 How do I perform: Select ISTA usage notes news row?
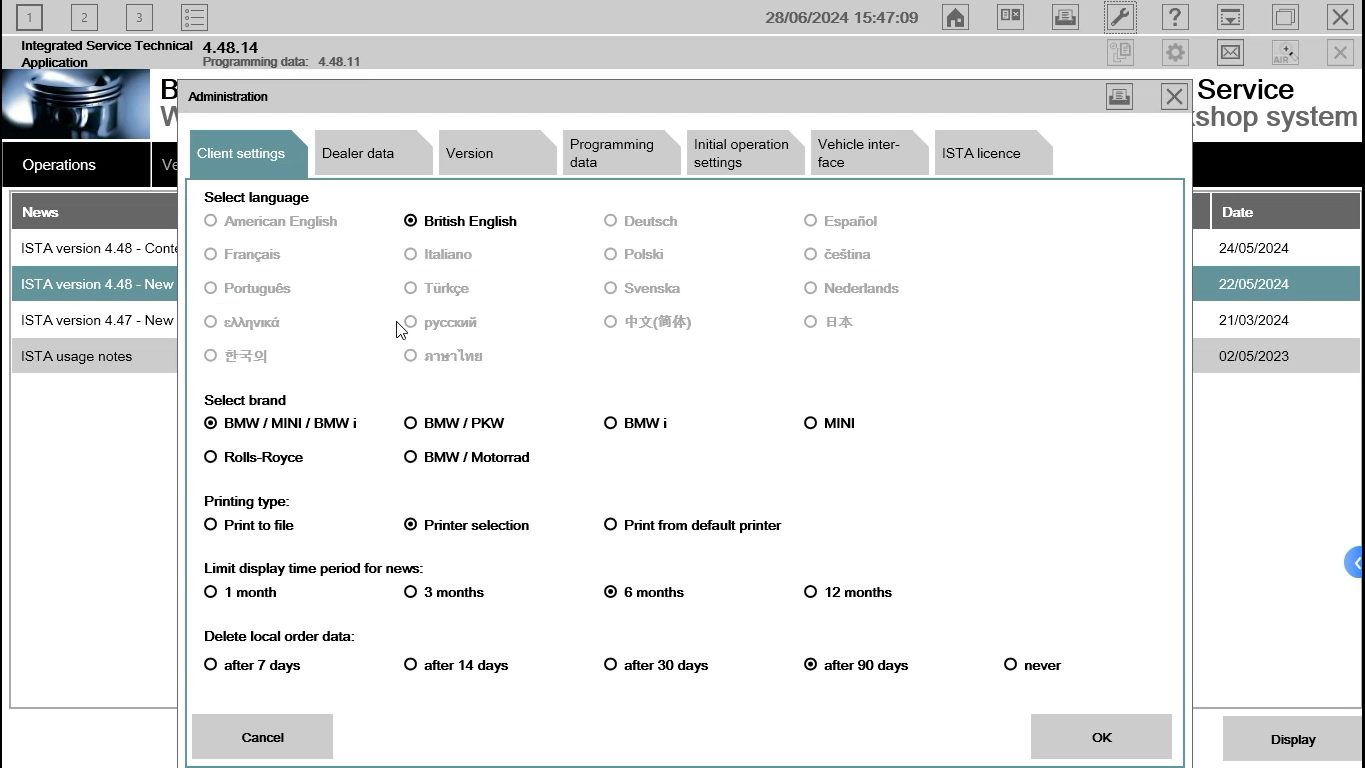tap(95, 356)
